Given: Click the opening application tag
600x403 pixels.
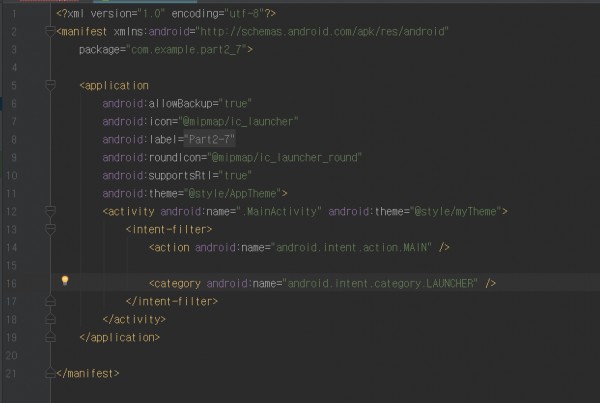Looking at the screenshot, I should coord(114,86).
